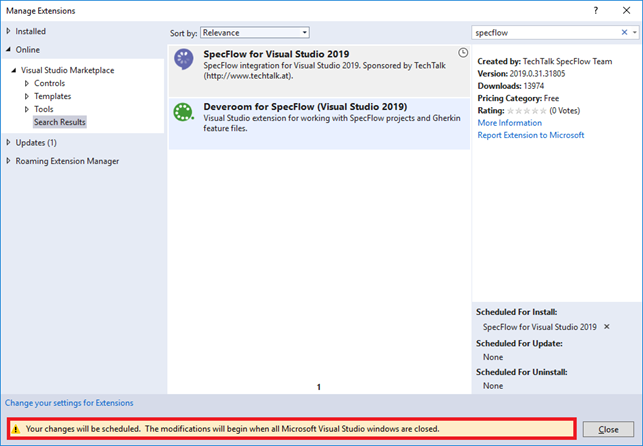Click the SpecFlow integration description text
643x446 pixels.
(x=324, y=71)
